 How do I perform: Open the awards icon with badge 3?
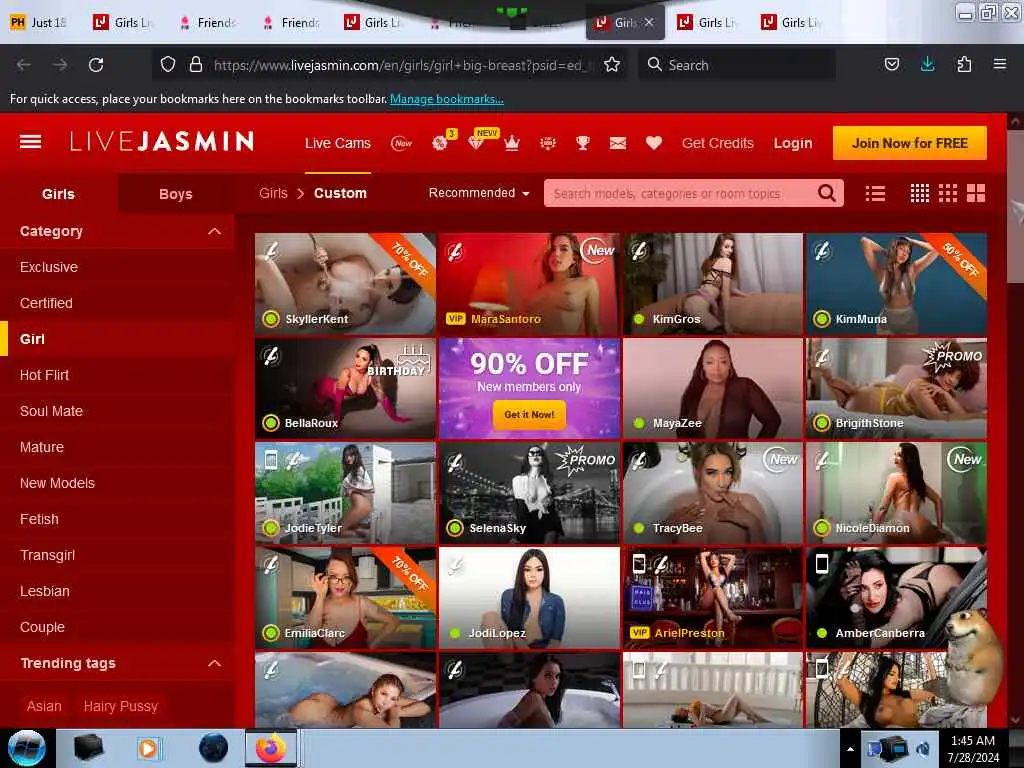(x=441, y=141)
